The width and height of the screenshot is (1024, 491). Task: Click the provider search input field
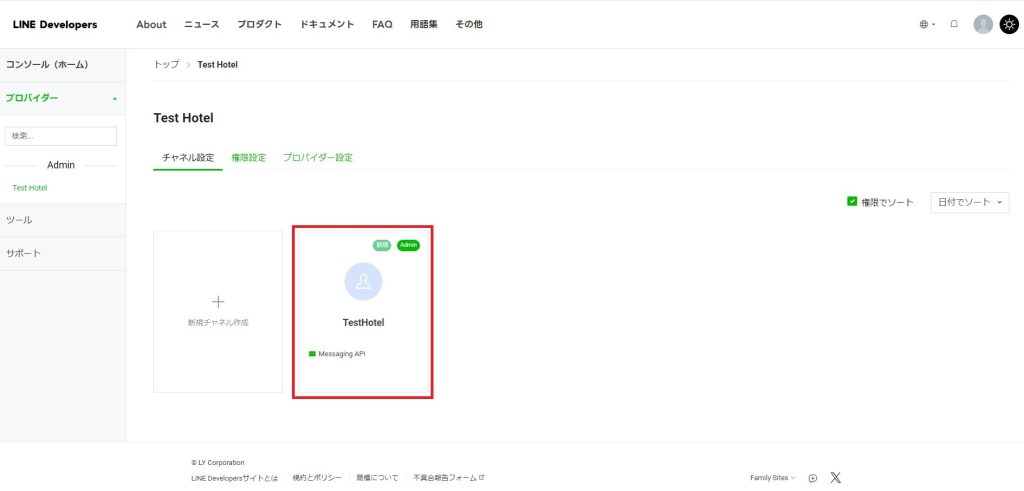(x=61, y=136)
